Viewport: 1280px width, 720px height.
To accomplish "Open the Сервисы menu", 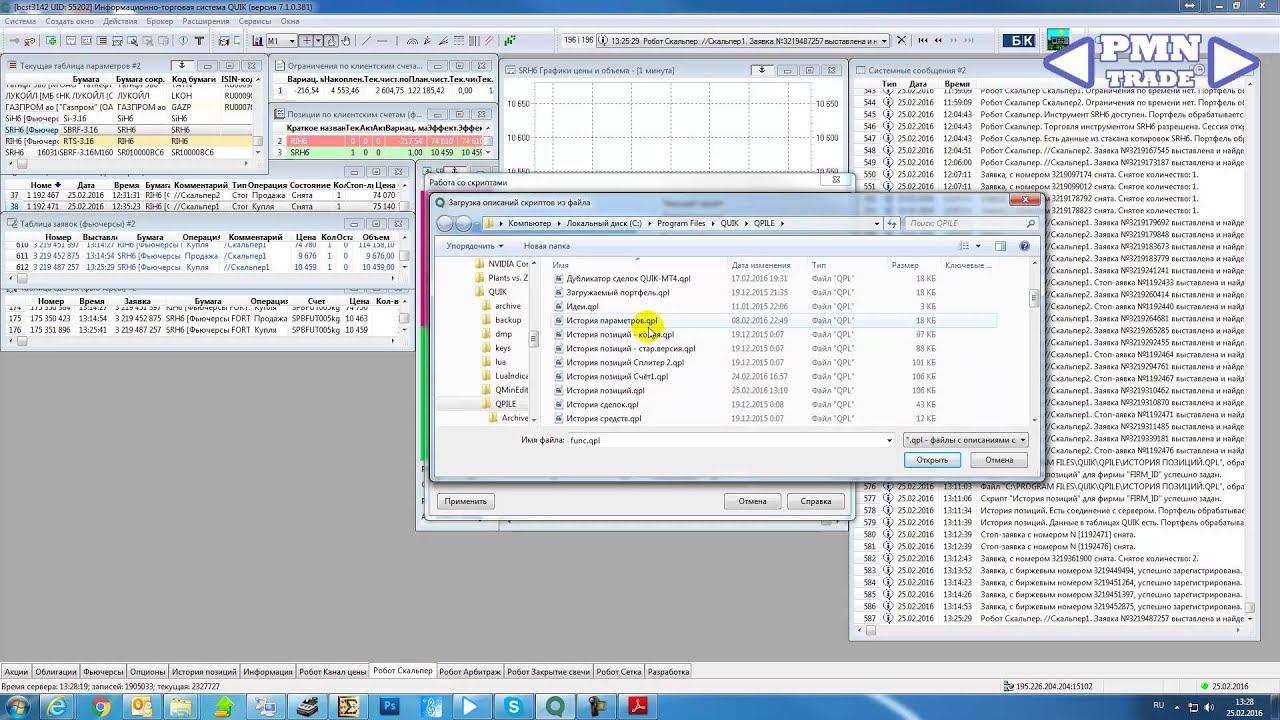I will pyautogui.click(x=255, y=20).
